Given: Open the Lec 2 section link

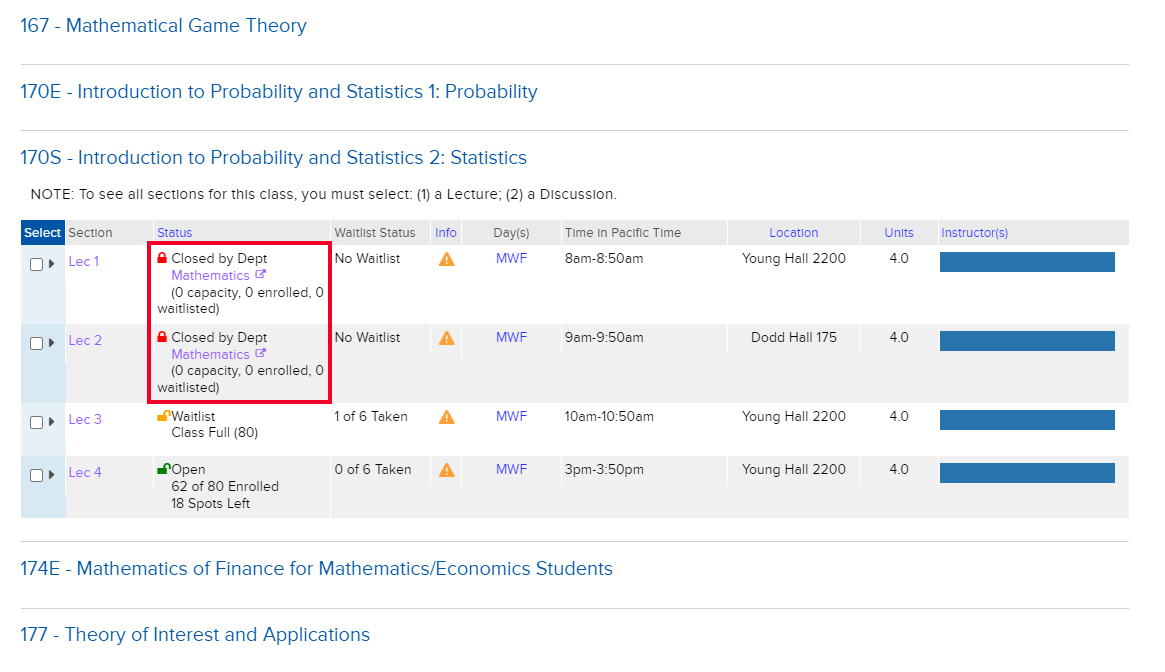Looking at the screenshot, I should tap(85, 340).
